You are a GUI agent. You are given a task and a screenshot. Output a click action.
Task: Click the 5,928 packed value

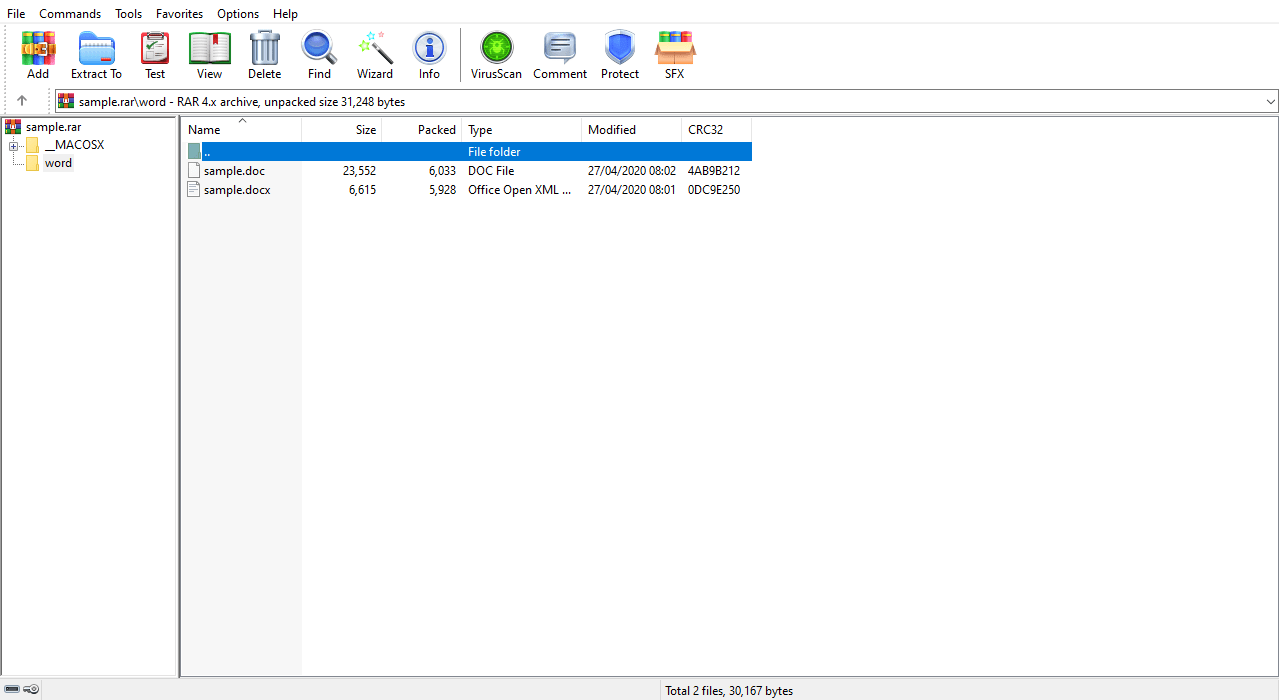coord(442,189)
